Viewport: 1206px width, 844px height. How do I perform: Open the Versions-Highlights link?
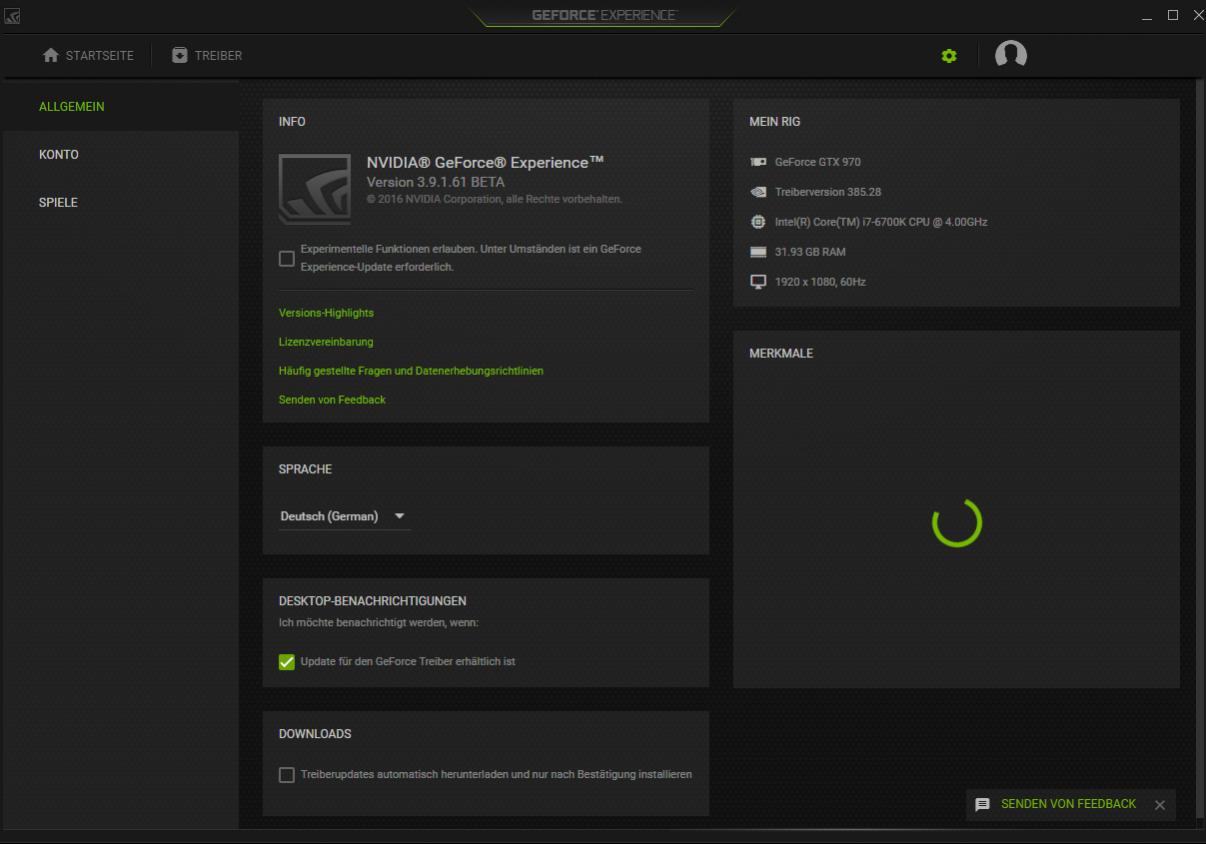(326, 313)
